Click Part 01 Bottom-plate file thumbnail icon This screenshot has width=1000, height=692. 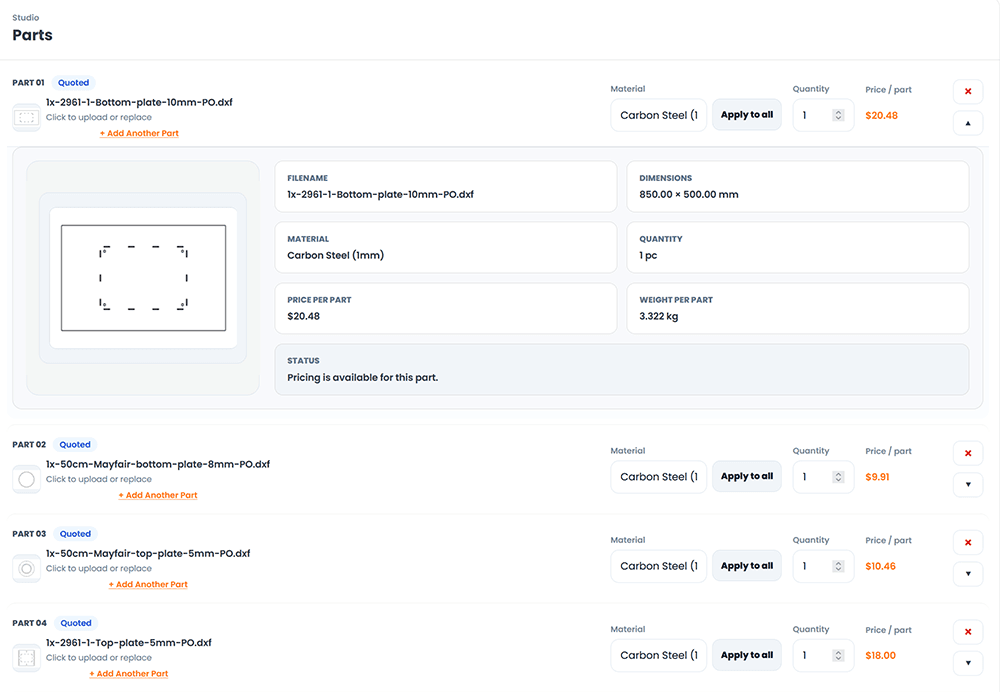27,117
